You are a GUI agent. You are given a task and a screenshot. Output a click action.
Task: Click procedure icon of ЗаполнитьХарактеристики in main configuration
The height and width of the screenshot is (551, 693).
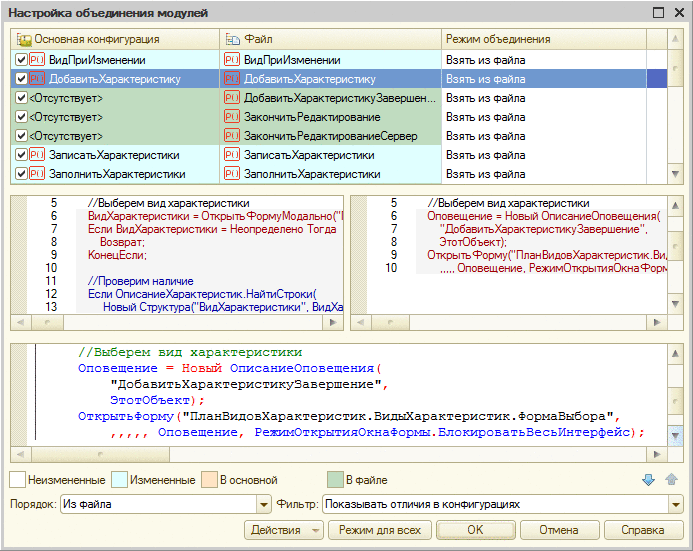(x=38, y=174)
